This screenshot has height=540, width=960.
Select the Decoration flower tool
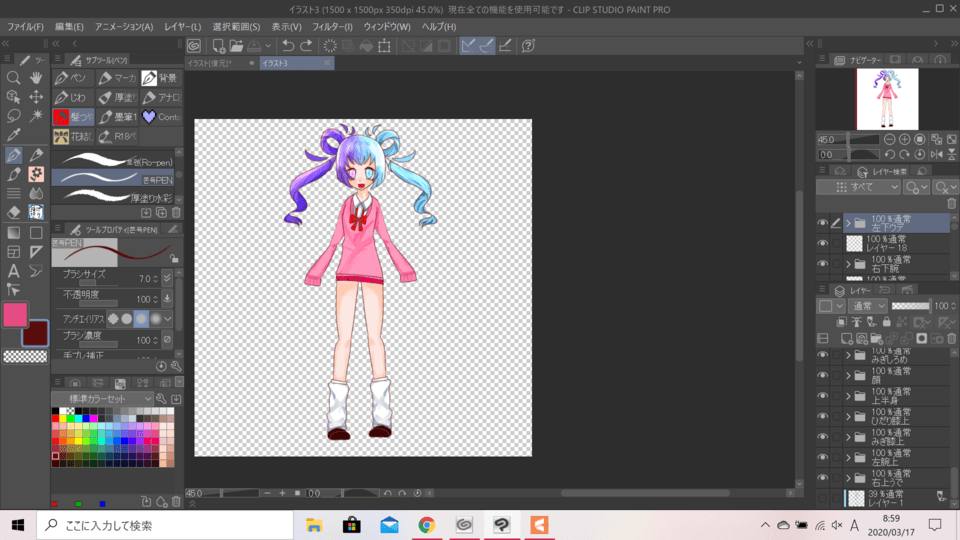[x=36, y=174]
